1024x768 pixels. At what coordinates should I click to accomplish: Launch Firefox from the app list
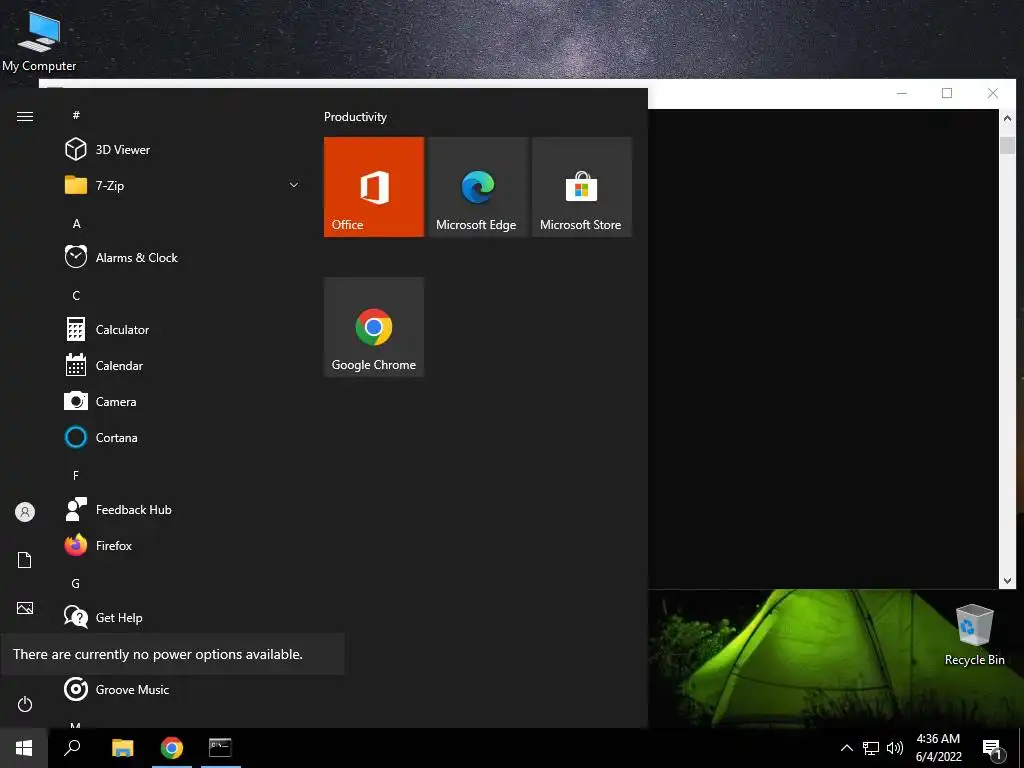tap(183, 545)
